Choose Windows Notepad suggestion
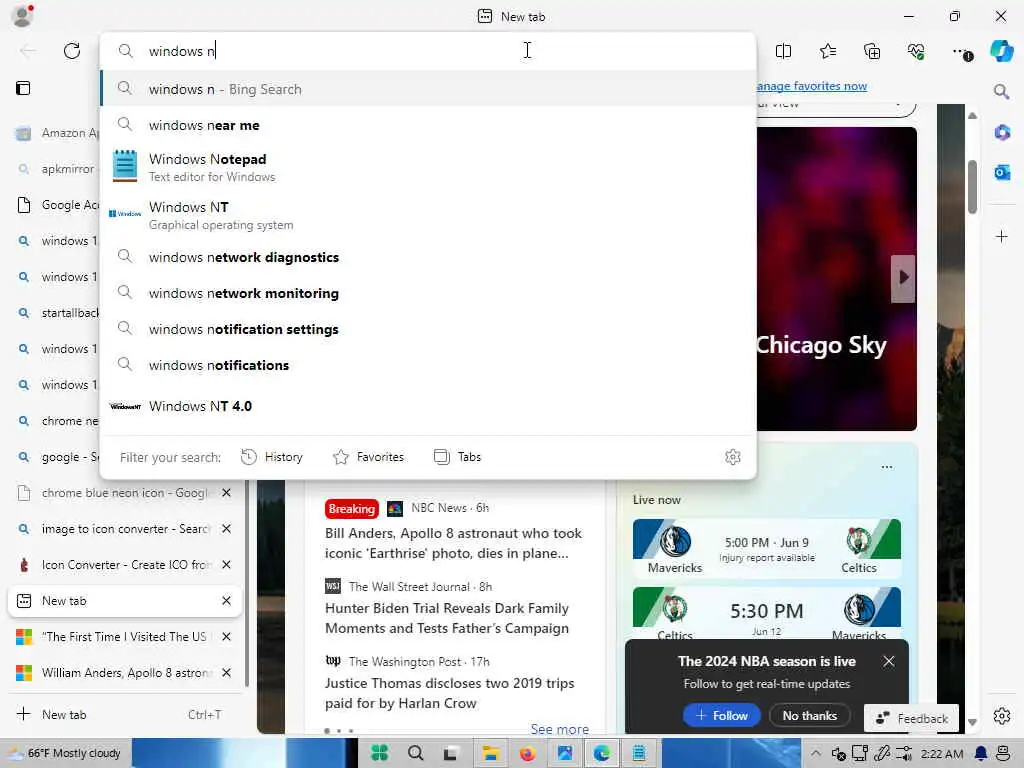 pyautogui.click(x=428, y=167)
